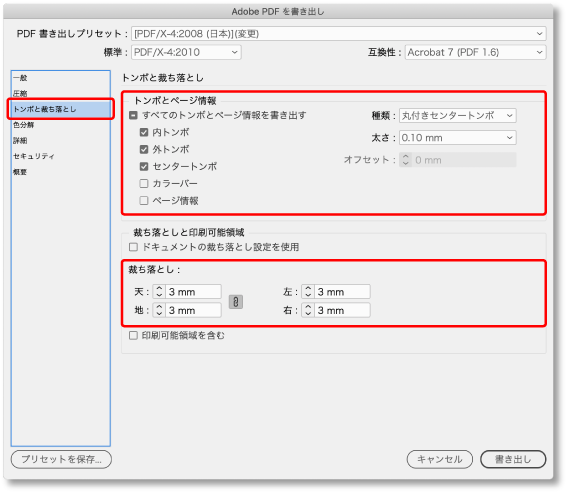Open the 互換性 Acrobat 7 dropdown

[475, 52]
